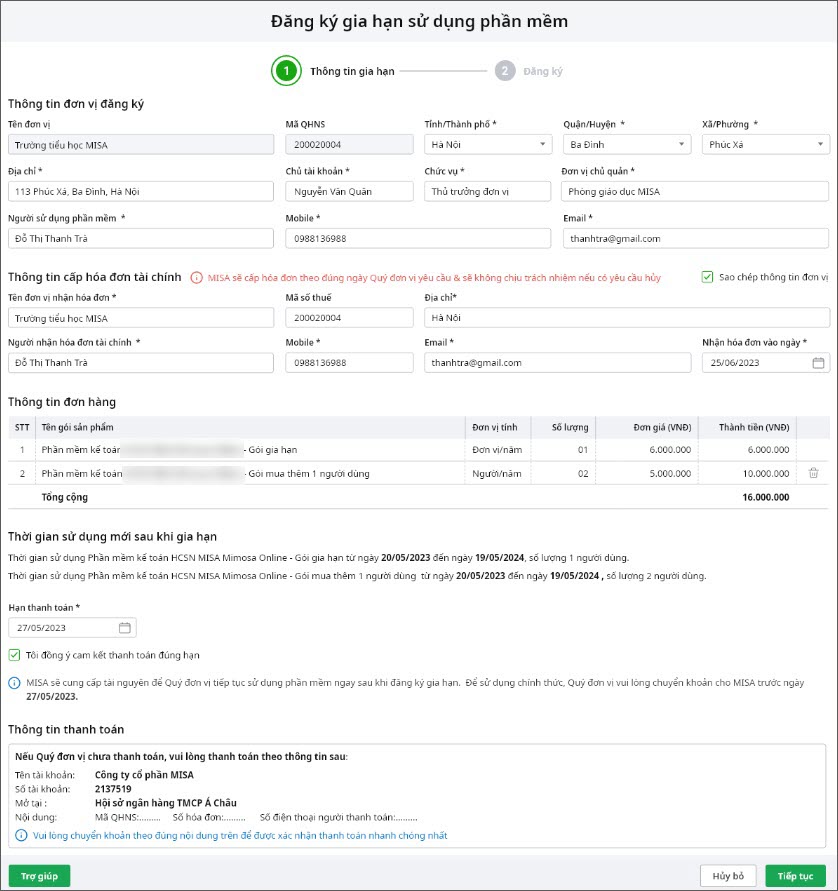The image size is (838, 891).
Task: Click invoice Địa chỉ field showing Hà Nội
Action: point(627,318)
